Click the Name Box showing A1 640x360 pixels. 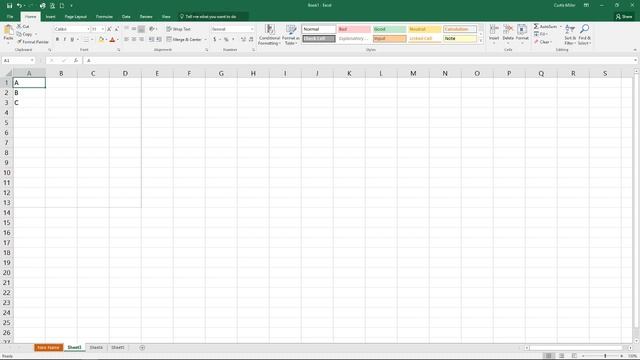pos(18,60)
